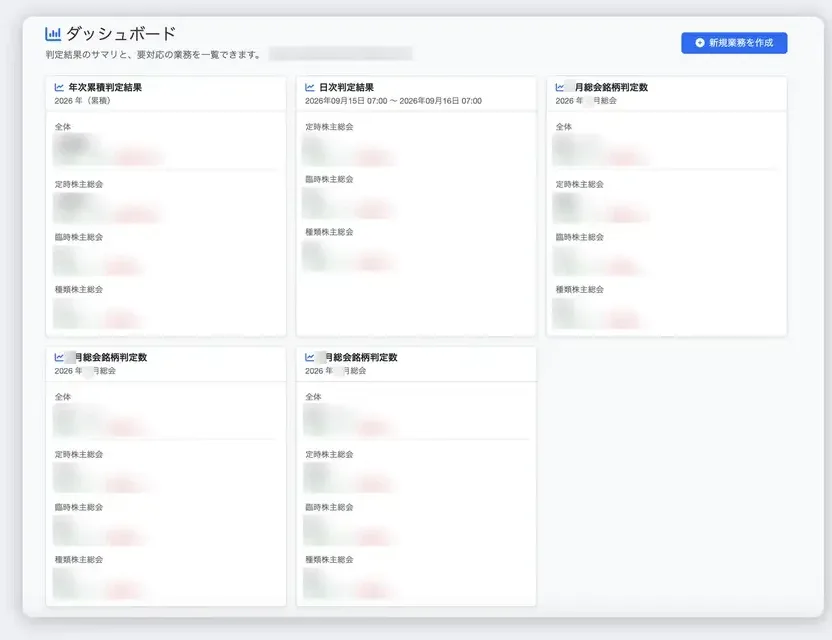Select 種類株主総会 in 年次累積判定結果 card
This screenshot has height=640, width=832.
pos(79,289)
